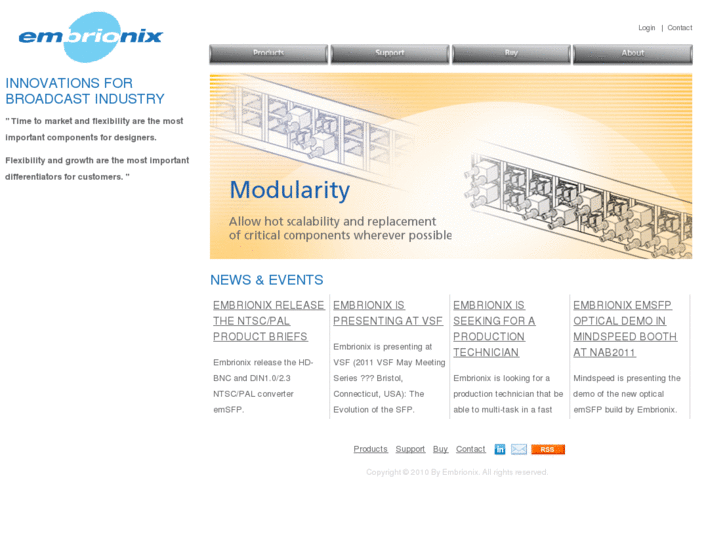This screenshot has height=545, width=727.
Task: Click the footer Support link
Action: [x=410, y=449]
